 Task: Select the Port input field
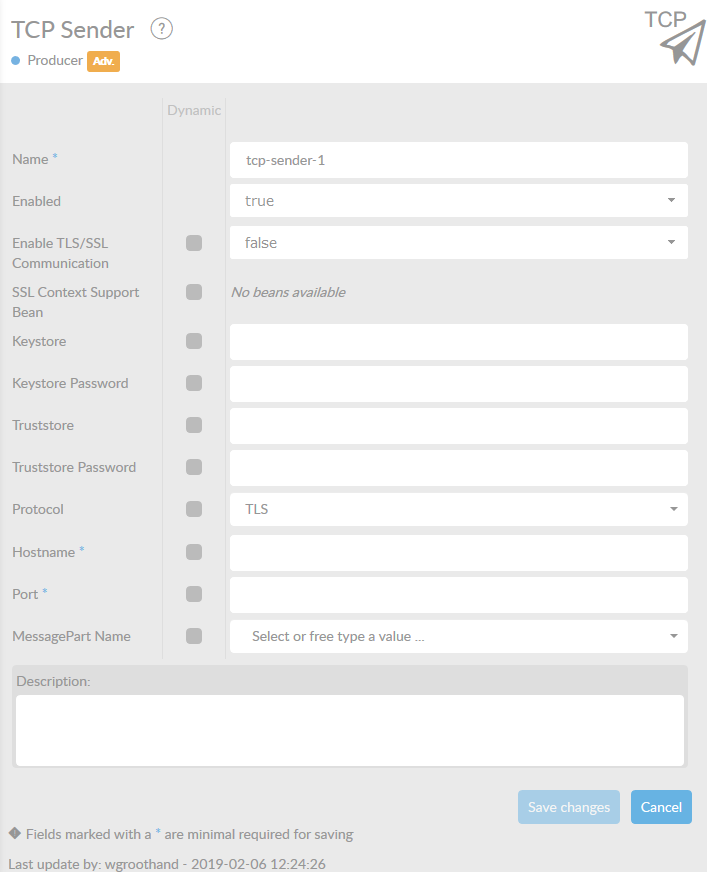click(x=458, y=594)
